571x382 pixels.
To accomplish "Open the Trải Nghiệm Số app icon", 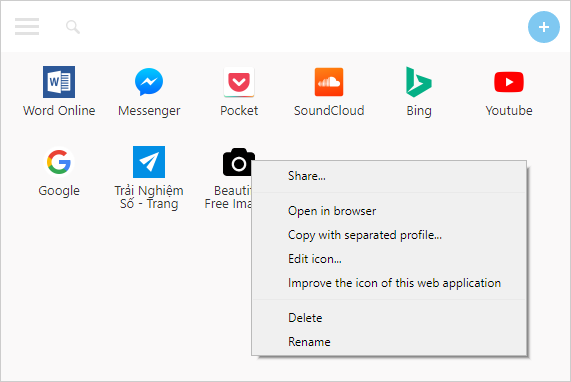I will [x=149, y=162].
